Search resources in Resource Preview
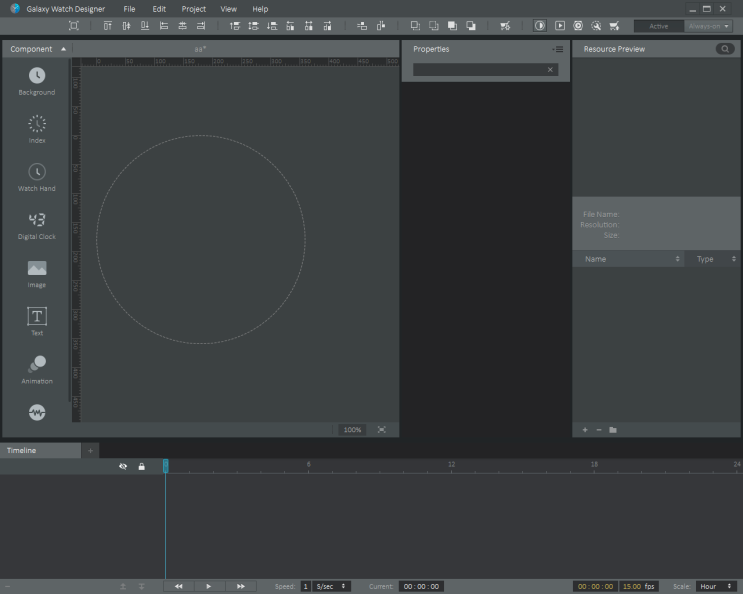The width and height of the screenshot is (743, 594). [x=725, y=49]
